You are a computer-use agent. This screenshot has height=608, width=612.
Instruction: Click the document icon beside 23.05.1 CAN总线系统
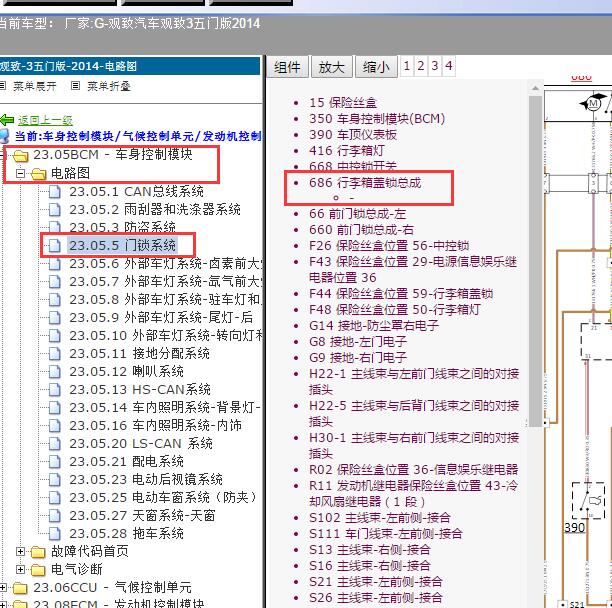pyautogui.click(x=55, y=192)
